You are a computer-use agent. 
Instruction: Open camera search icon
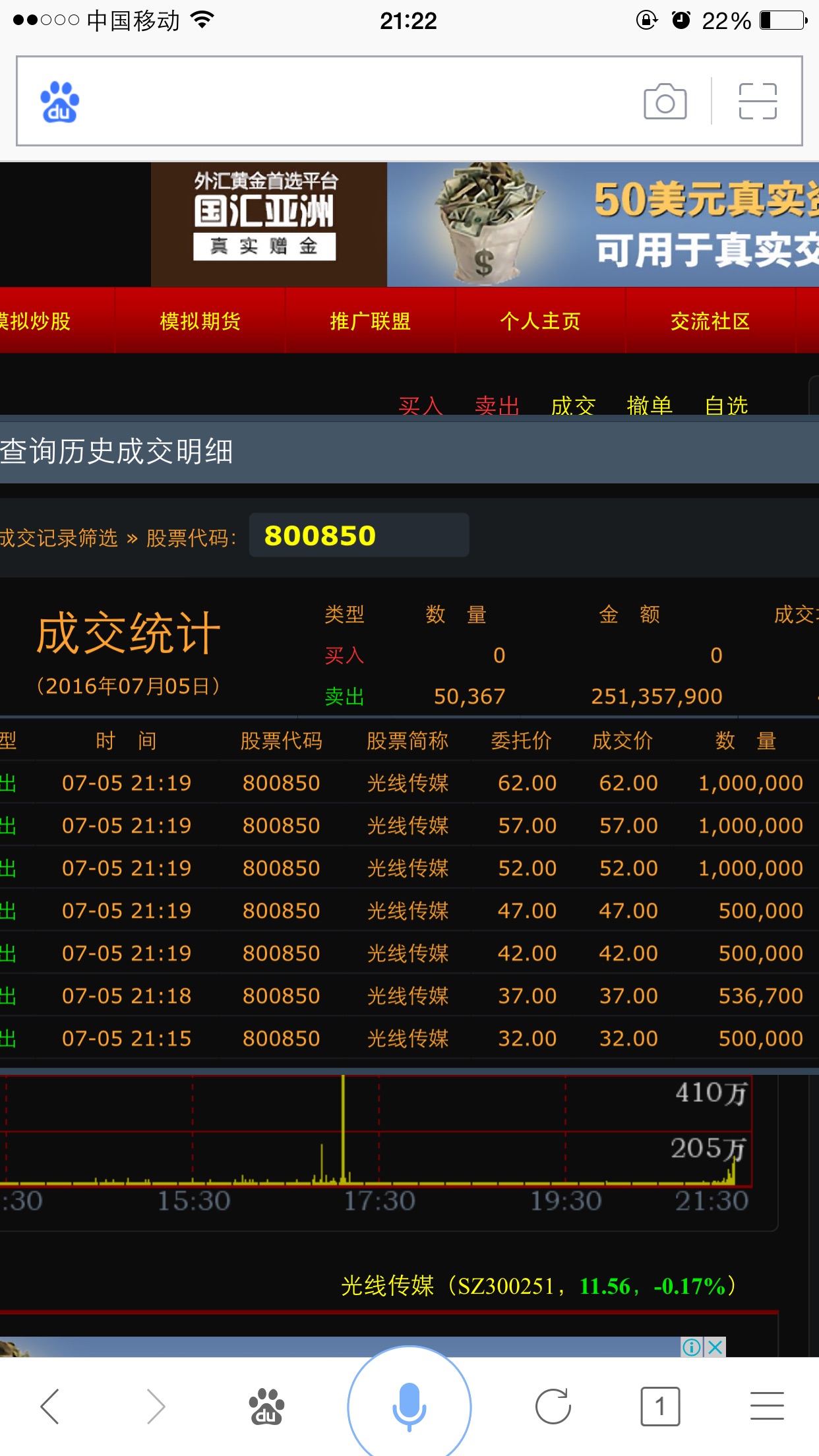(x=665, y=102)
